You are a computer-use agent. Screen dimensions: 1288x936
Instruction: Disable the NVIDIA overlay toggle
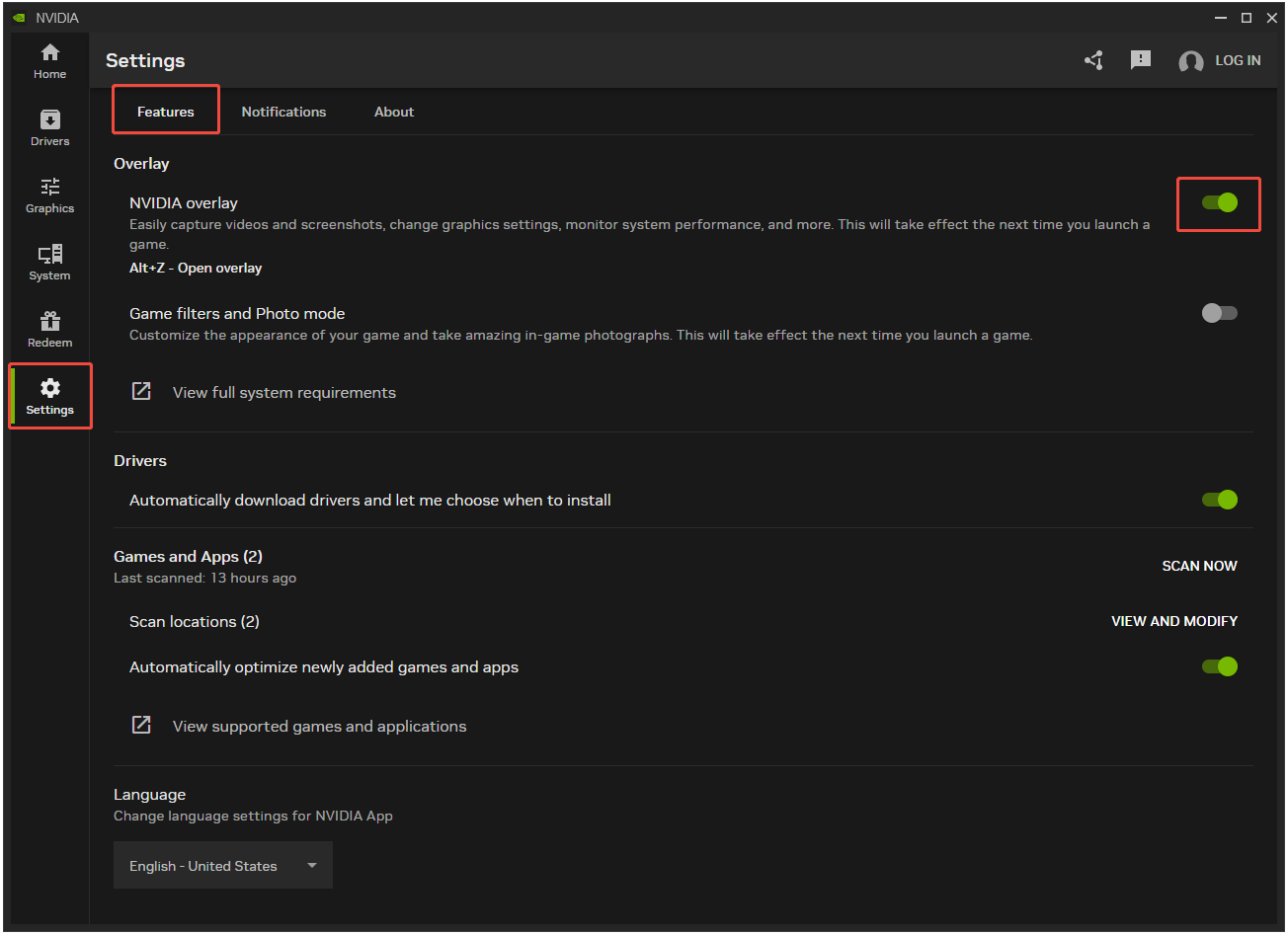tap(1219, 202)
